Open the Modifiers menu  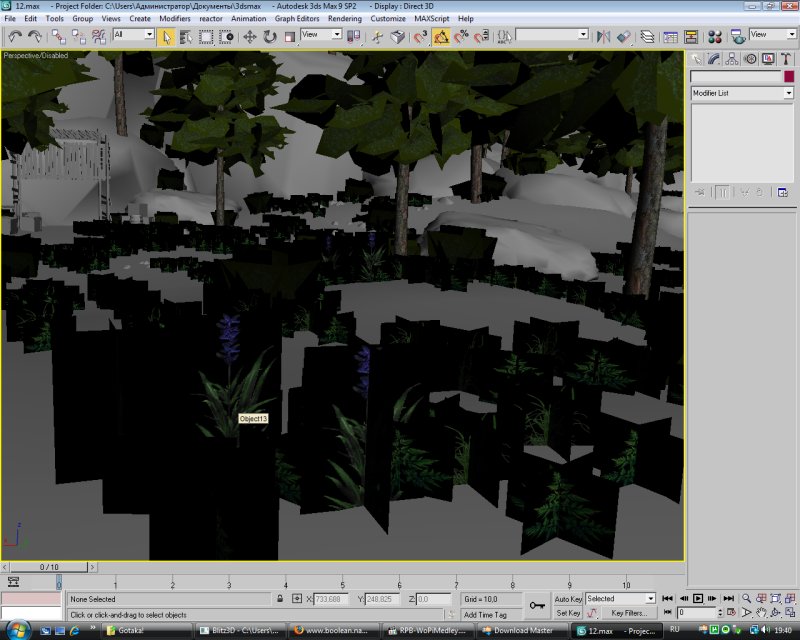point(175,18)
